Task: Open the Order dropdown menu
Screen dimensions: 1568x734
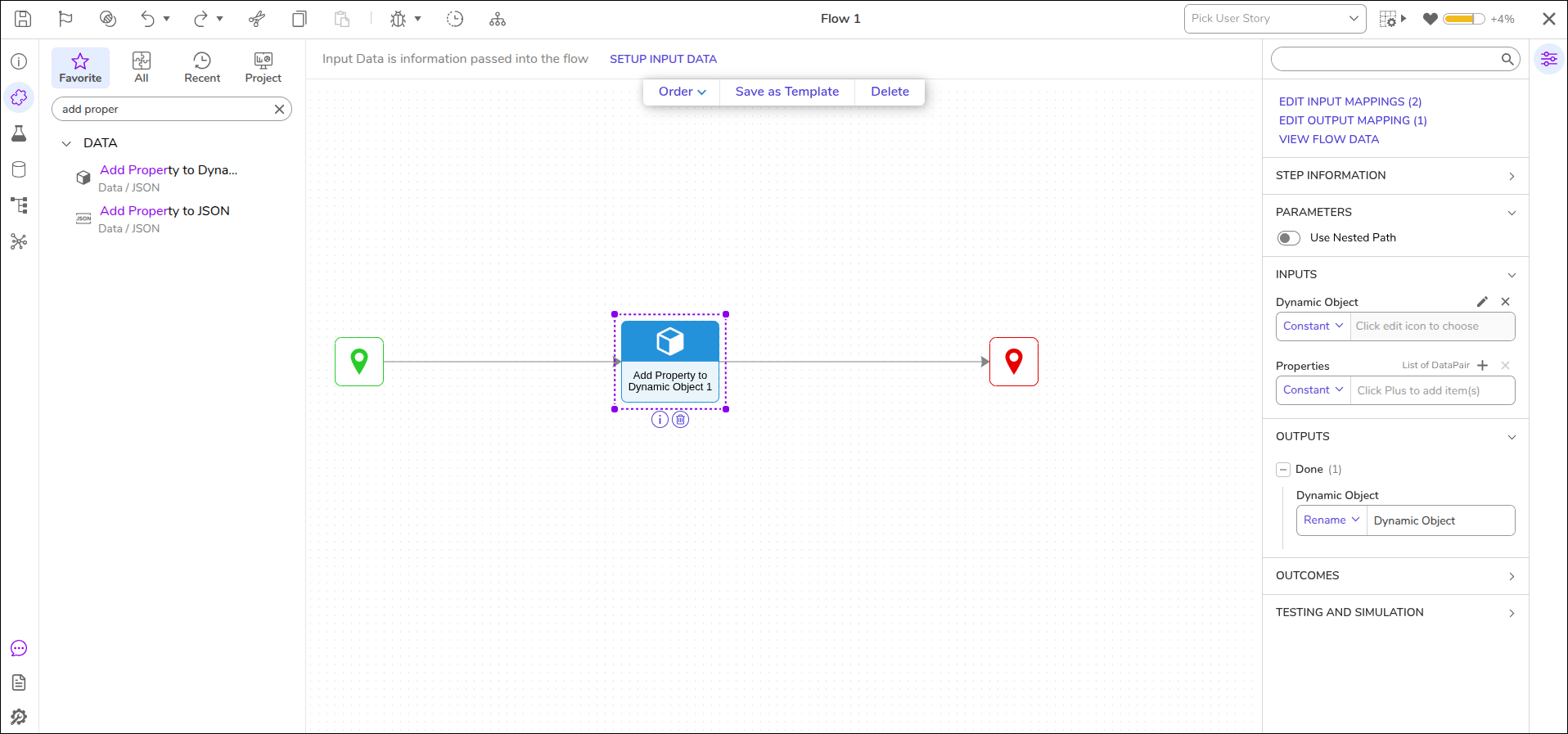Action: [x=682, y=92]
